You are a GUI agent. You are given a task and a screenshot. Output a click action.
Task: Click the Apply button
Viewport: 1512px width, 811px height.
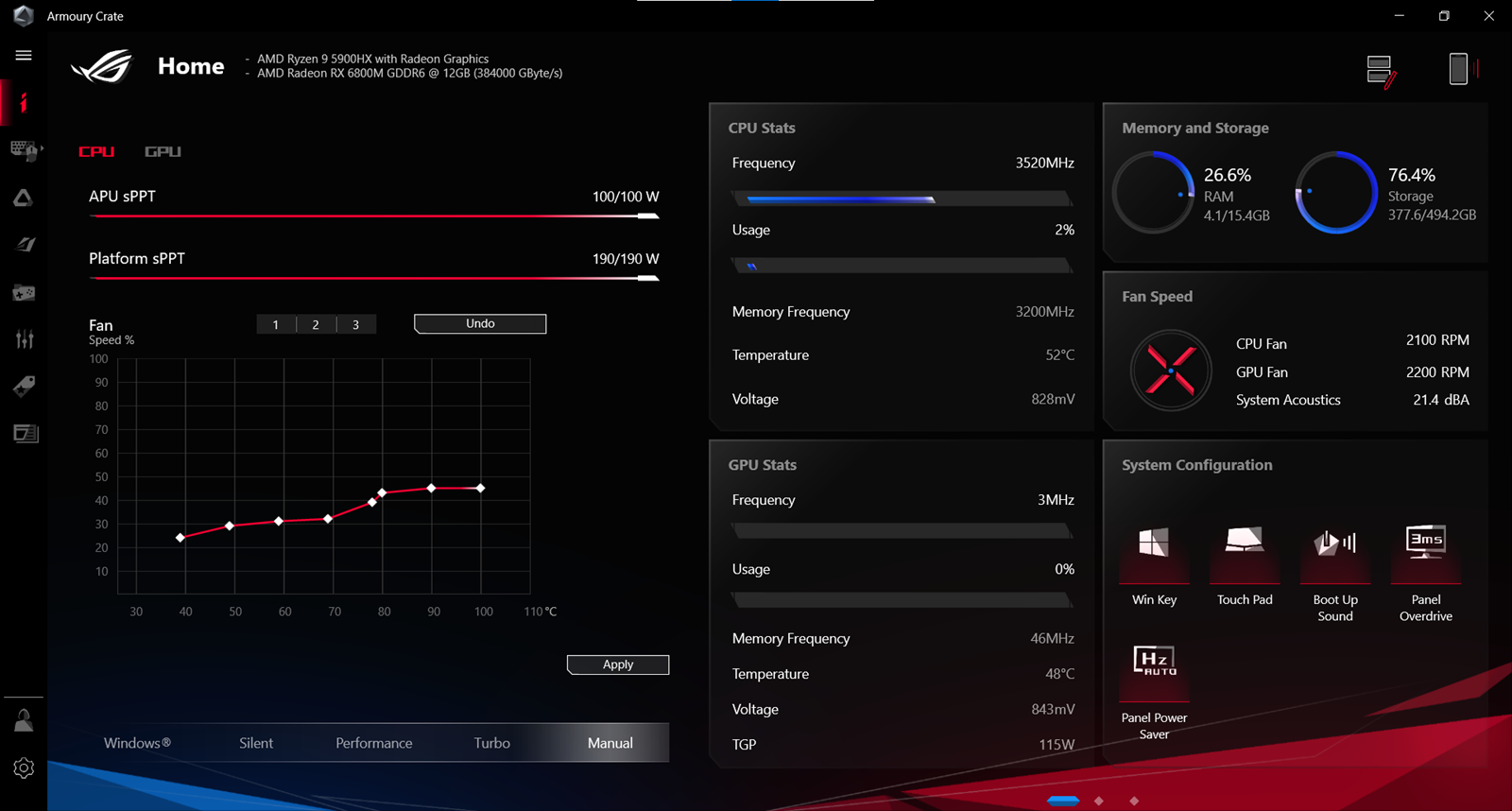pyautogui.click(x=618, y=664)
